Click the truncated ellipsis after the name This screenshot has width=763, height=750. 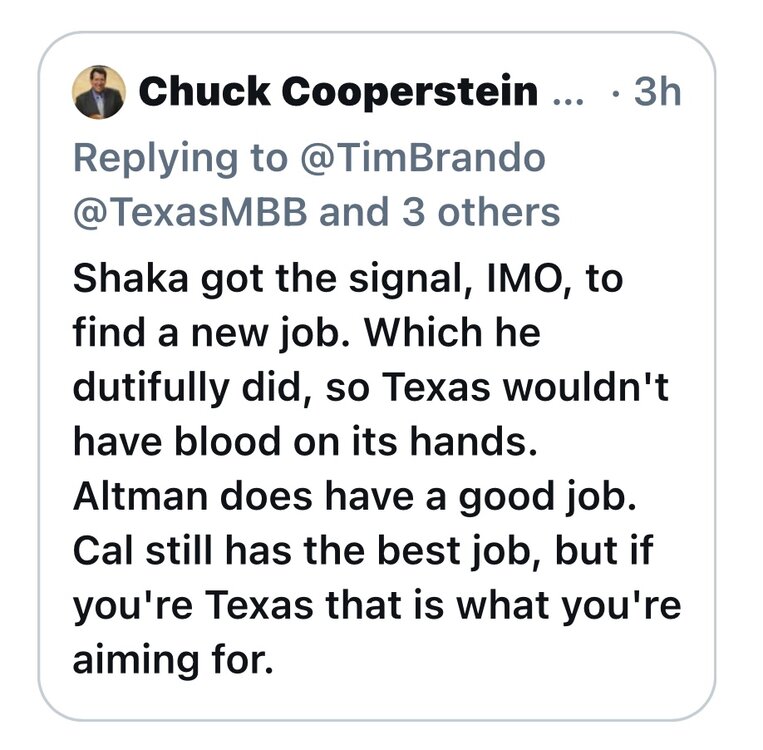tap(566, 95)
